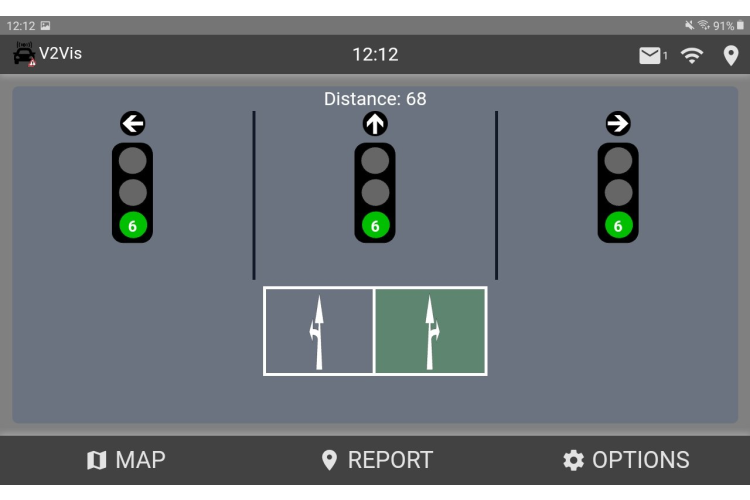
Task: Select the left lane with straight-left arrow
Action: click(x=319, y=331)
